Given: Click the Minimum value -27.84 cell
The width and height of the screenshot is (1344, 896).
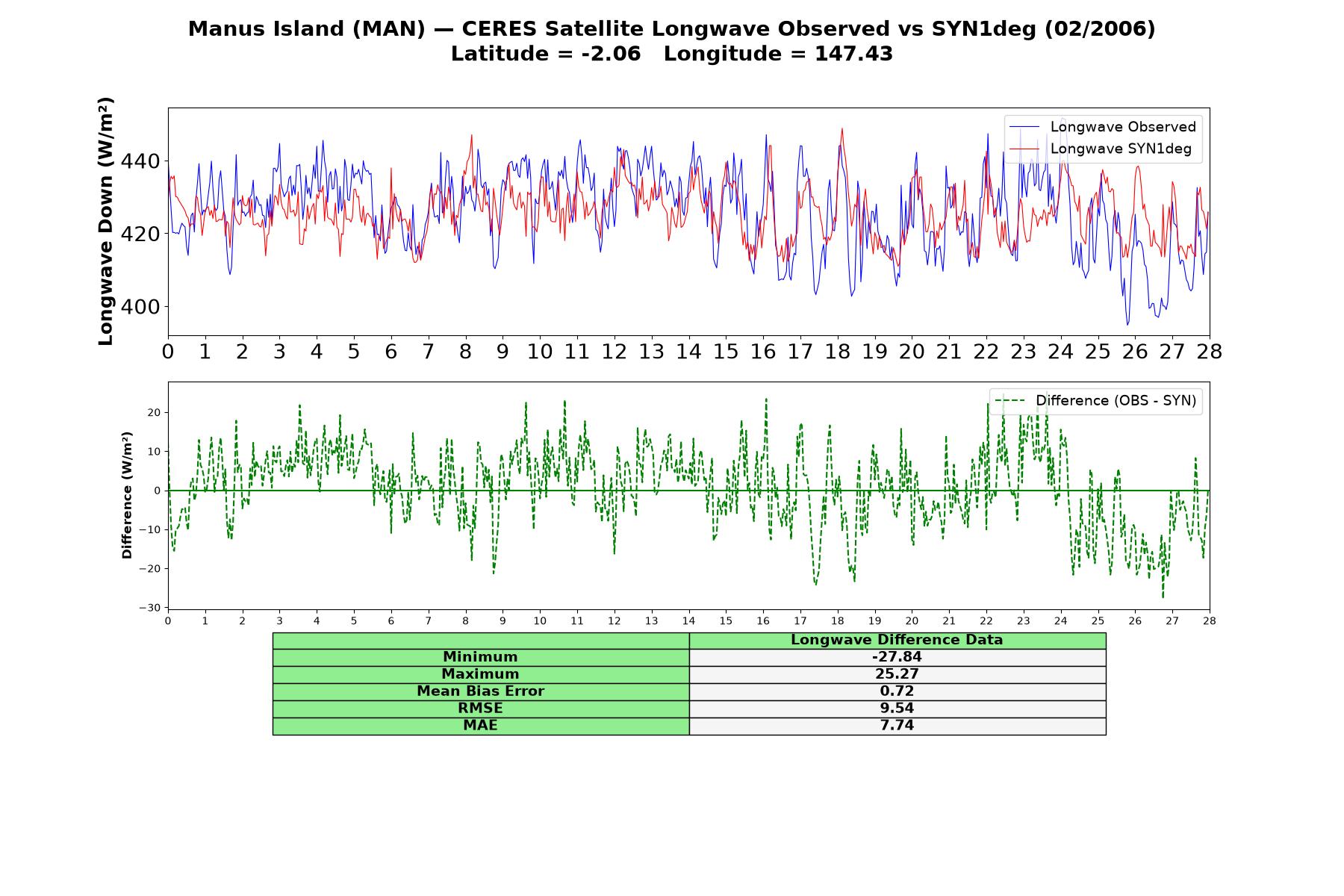Looking at the screenshot, I should (x=897, y=657).
